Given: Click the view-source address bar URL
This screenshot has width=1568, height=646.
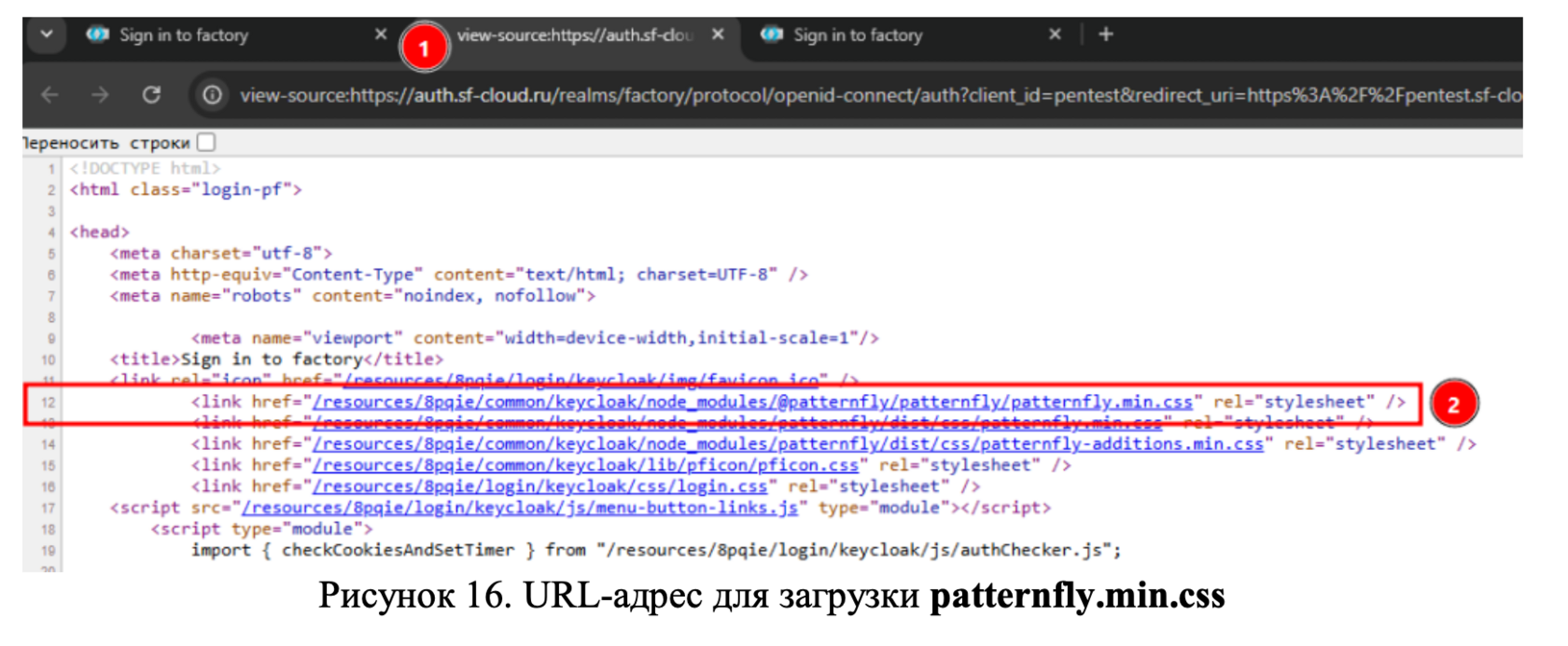Looking at the screenshot, I should pyautogui.click(x=880, y=95).
